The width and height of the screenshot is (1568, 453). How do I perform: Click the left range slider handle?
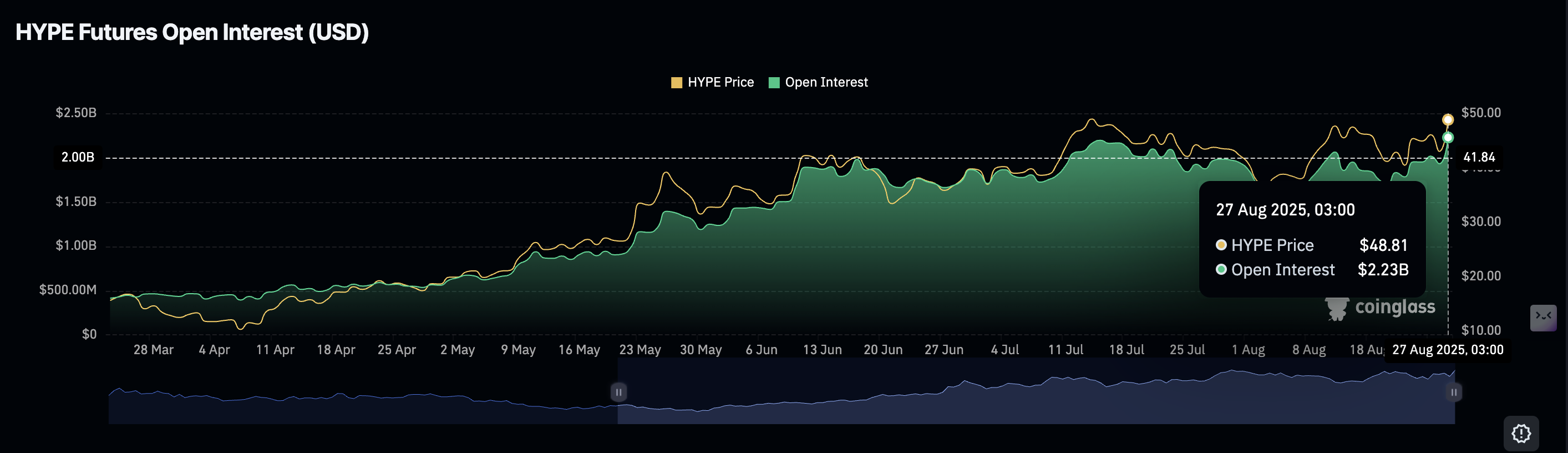pyautogui.click(x=618, y=392)
